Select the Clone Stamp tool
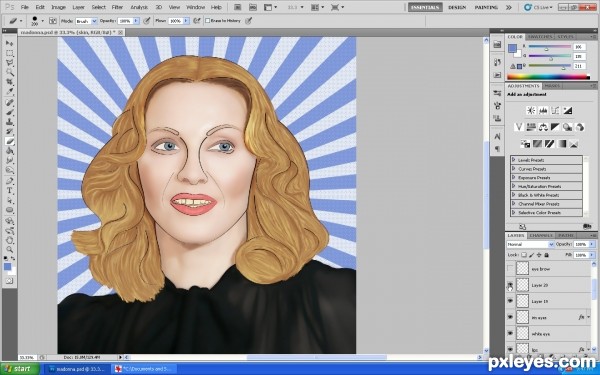The image size is (600, 375). 10,122
